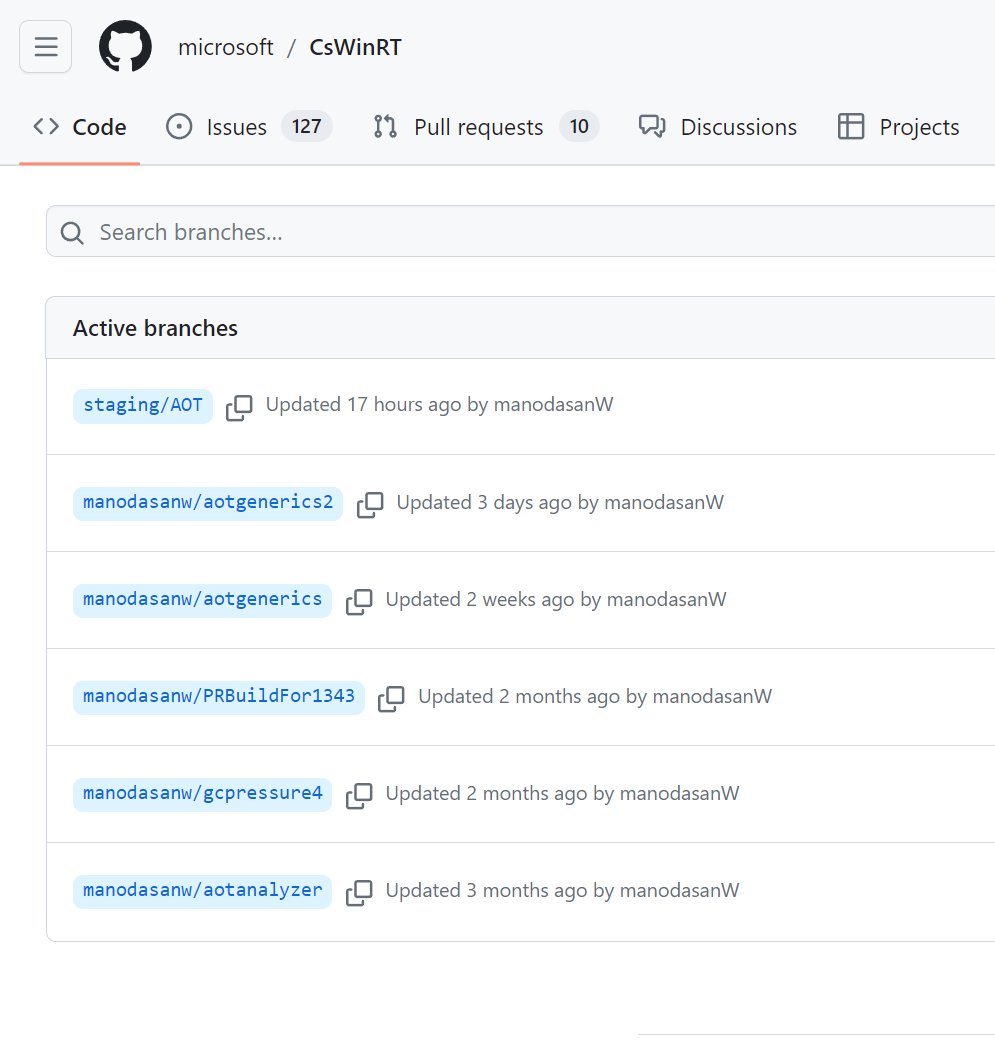This screenshot has width=995, height=1056.
Task: Open the CsWinRT repository link
Action: (x=355, y=47)
